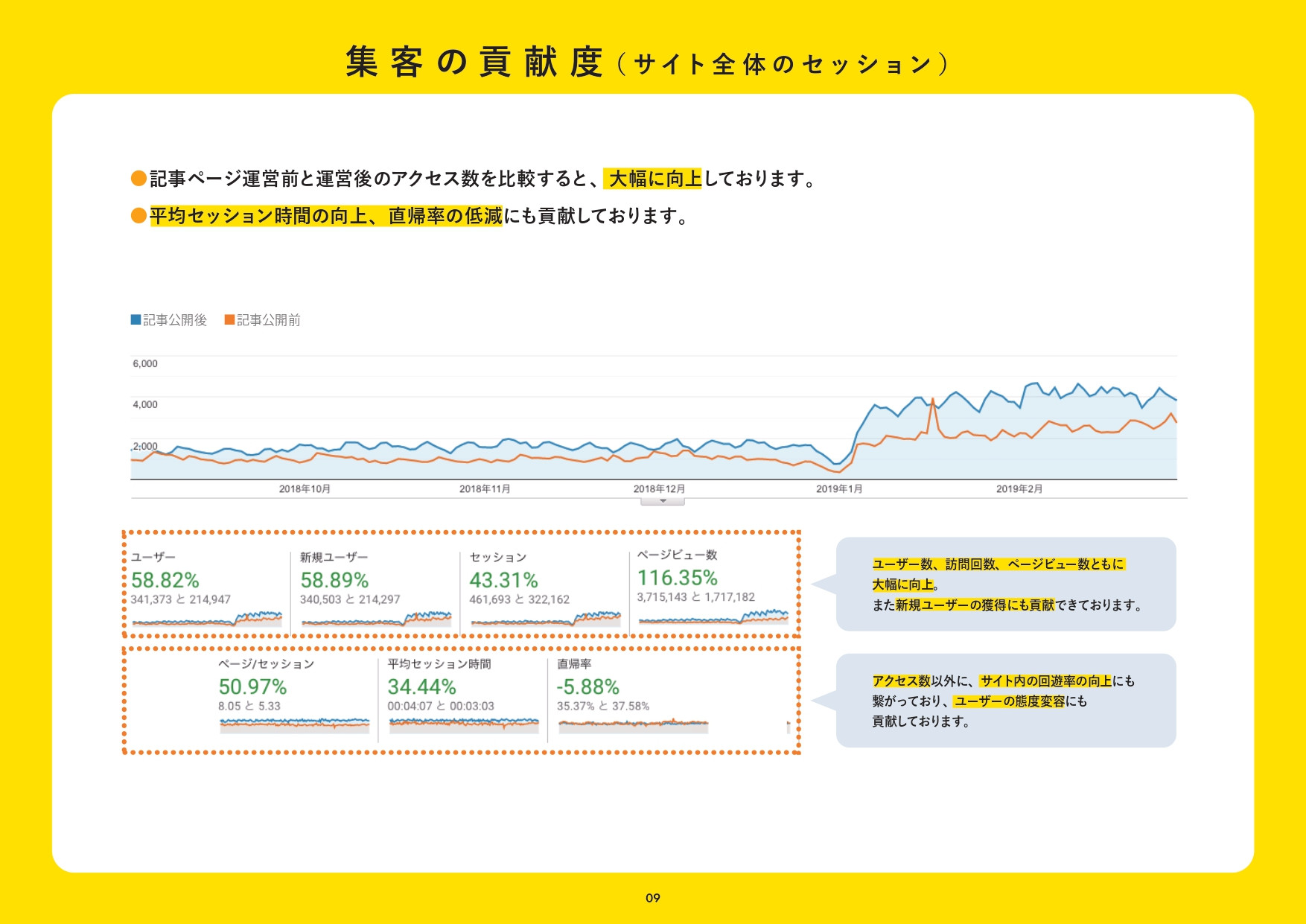Image resolution: width=1306 pixels, height=924 pixels.
Task: Collapse the 2018年12月 axis section
Action: pos(658,488)
